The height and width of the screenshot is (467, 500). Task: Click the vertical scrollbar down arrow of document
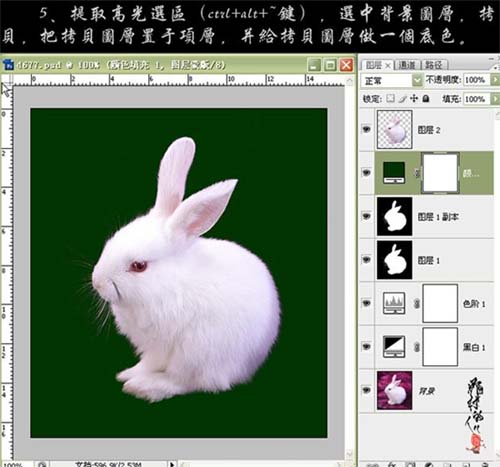(x=349, y=453)
